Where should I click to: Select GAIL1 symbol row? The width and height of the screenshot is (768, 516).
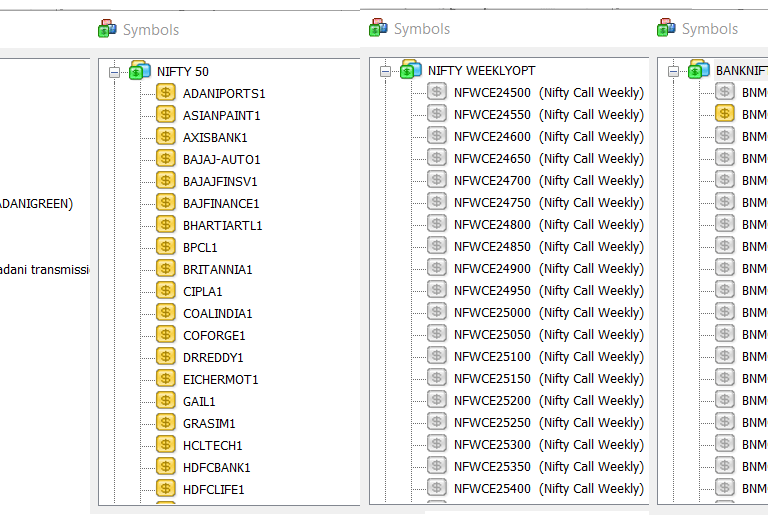point(199,402)
